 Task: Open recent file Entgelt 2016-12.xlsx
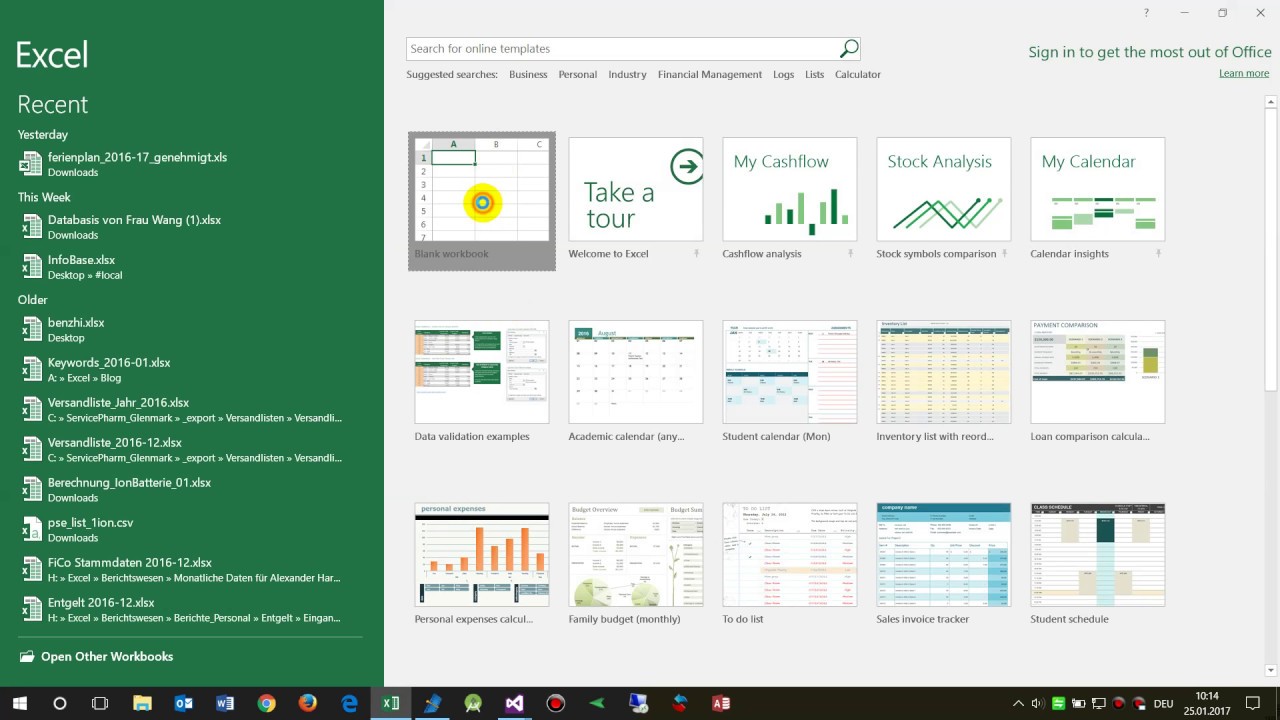point(190,610)
